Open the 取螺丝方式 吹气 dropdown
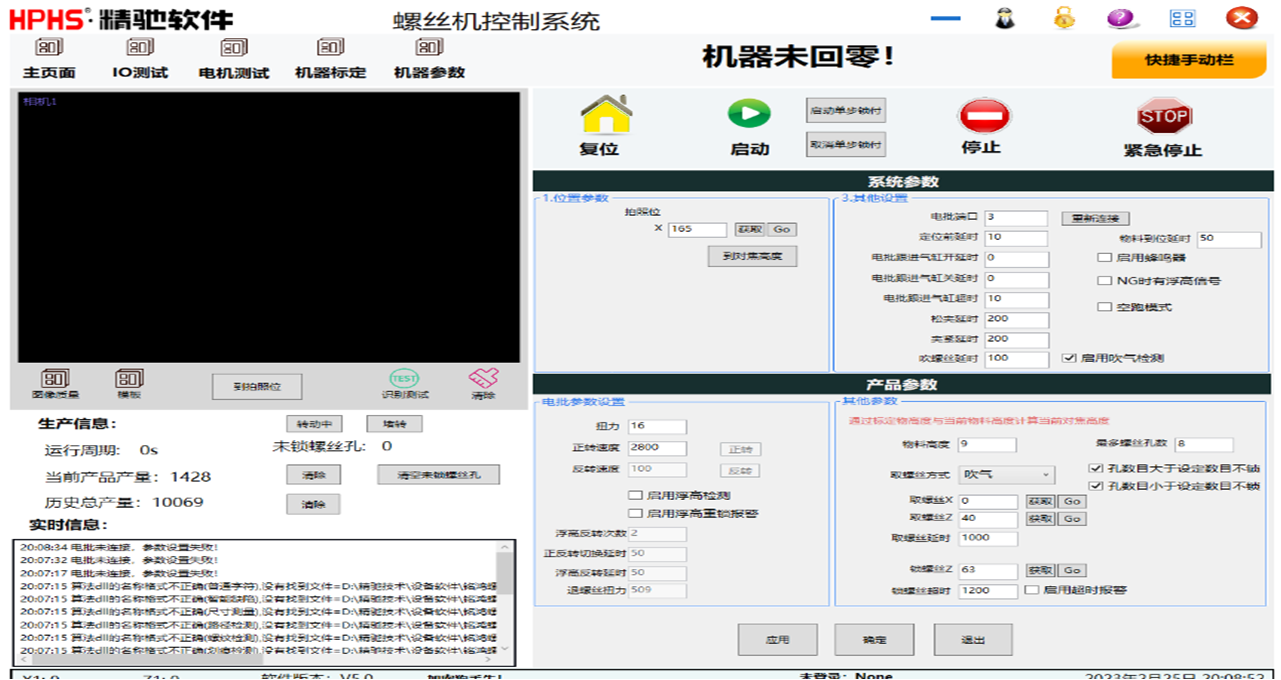The width and height of the screenshot is (1281, 680). pyautogui.click(x=1006, y=474)
